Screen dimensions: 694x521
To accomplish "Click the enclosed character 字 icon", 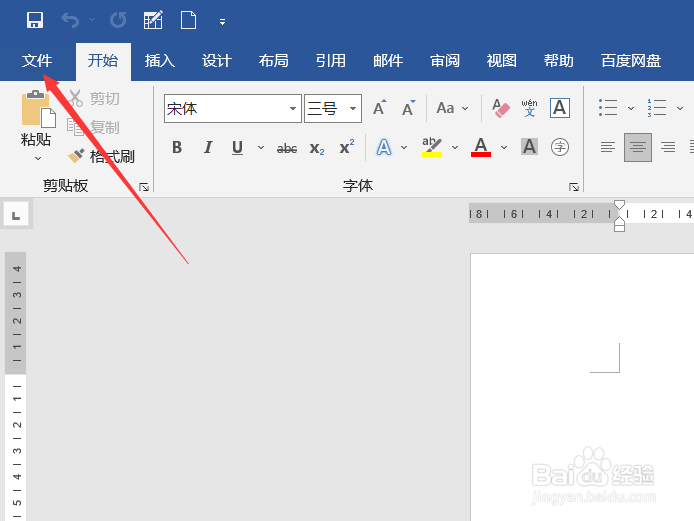I will (560, 147).
